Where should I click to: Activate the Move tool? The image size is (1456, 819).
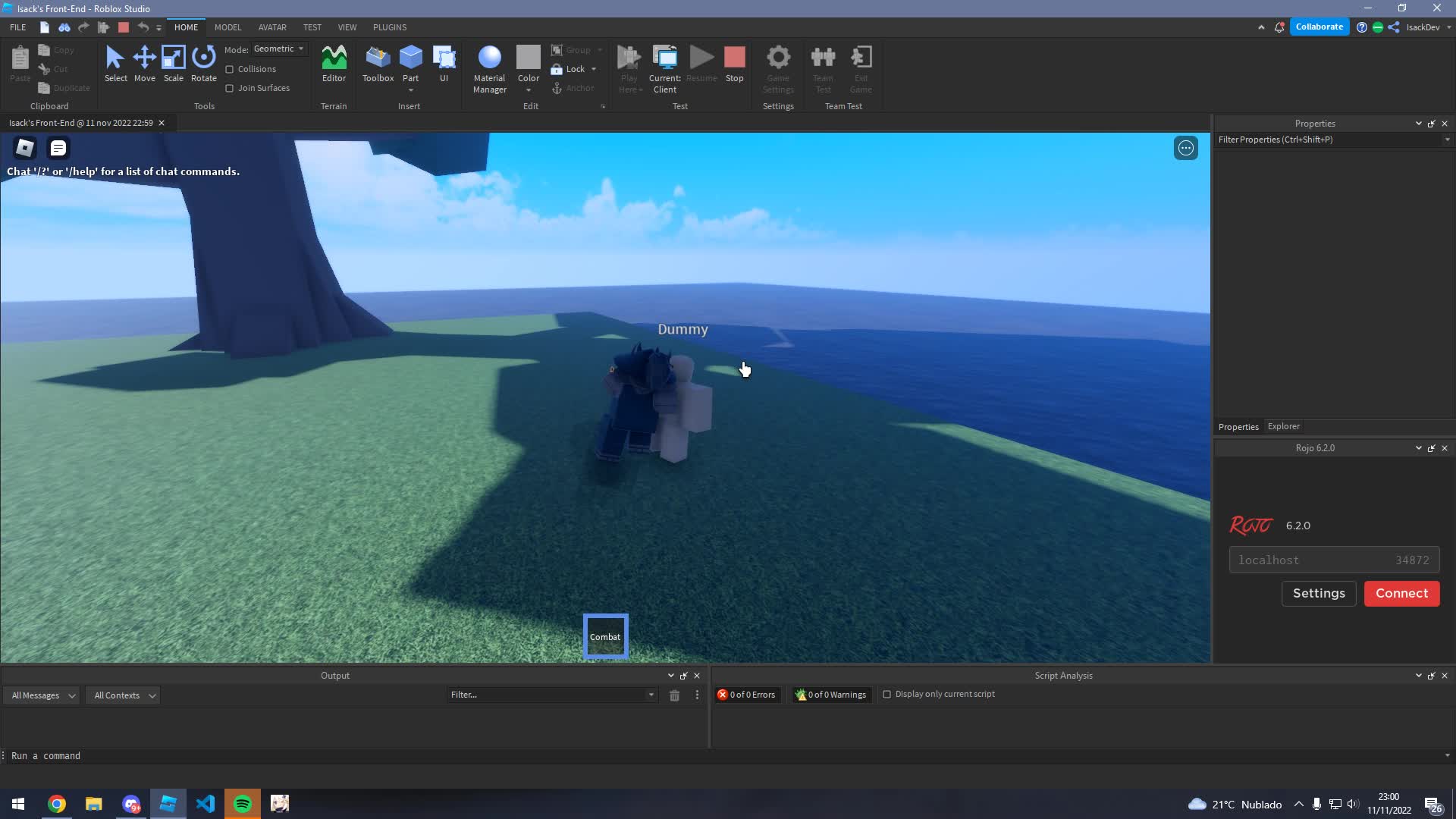point(144,64)
